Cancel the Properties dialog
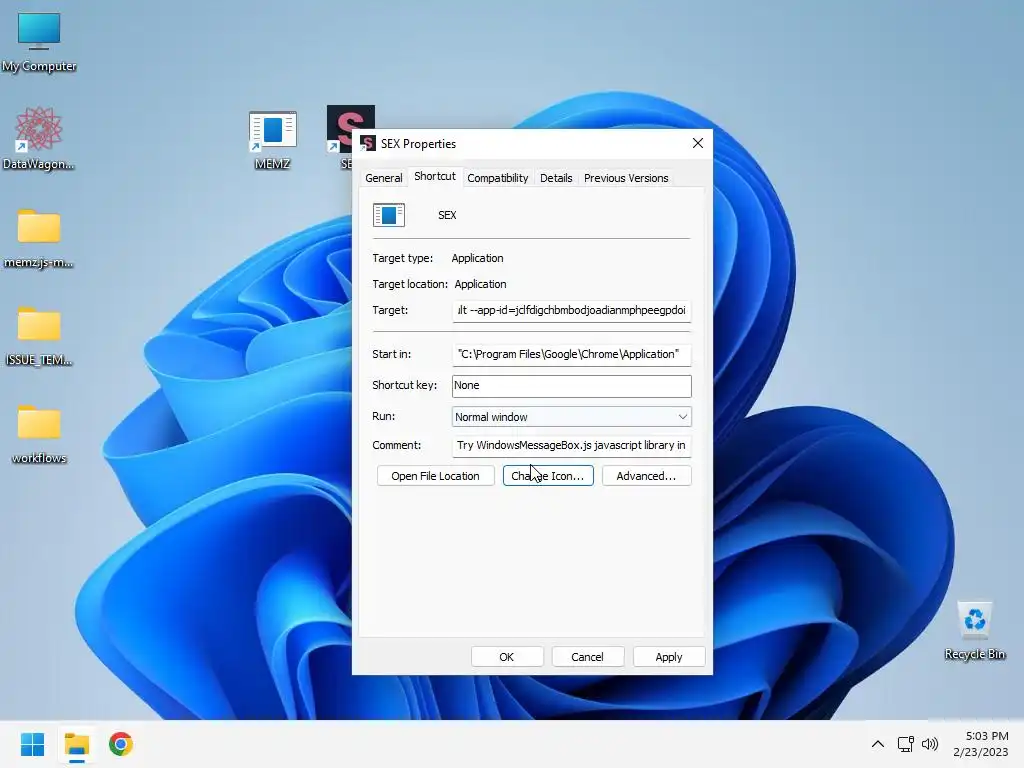The width and height of the screenshot is (1024, 768). (x=587, y=657)
